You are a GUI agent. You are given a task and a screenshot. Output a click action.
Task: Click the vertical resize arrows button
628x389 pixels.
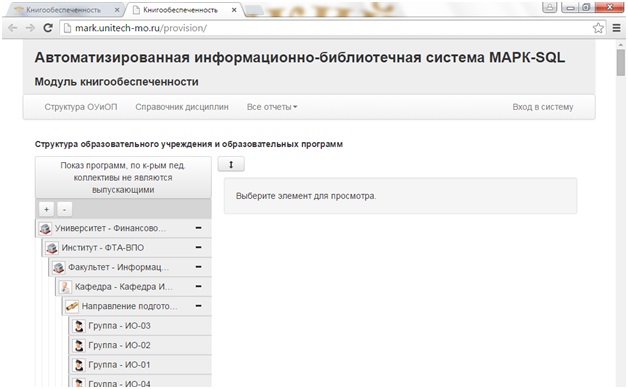231,164
